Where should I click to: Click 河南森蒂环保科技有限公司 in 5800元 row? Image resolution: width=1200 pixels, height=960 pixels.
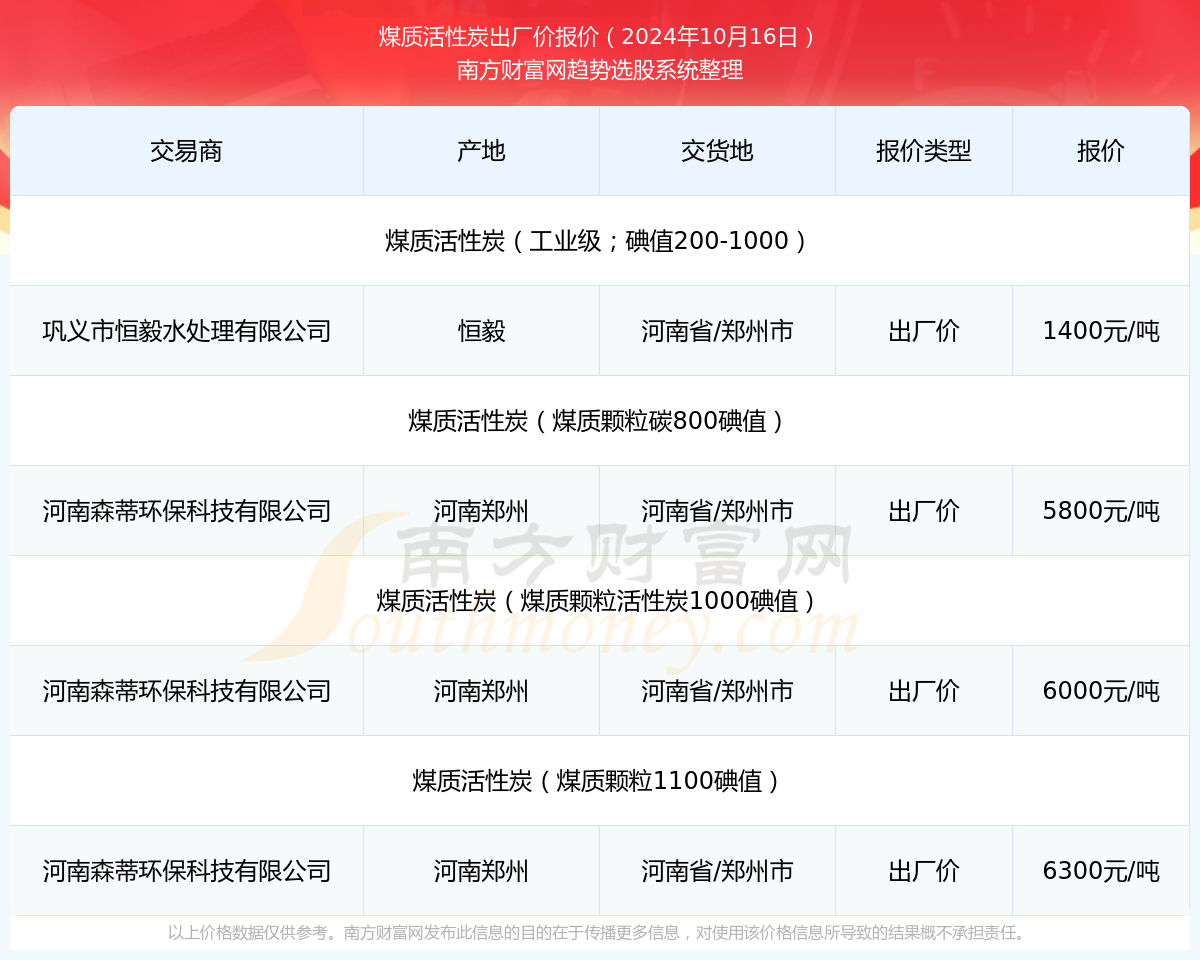point(186,511)
